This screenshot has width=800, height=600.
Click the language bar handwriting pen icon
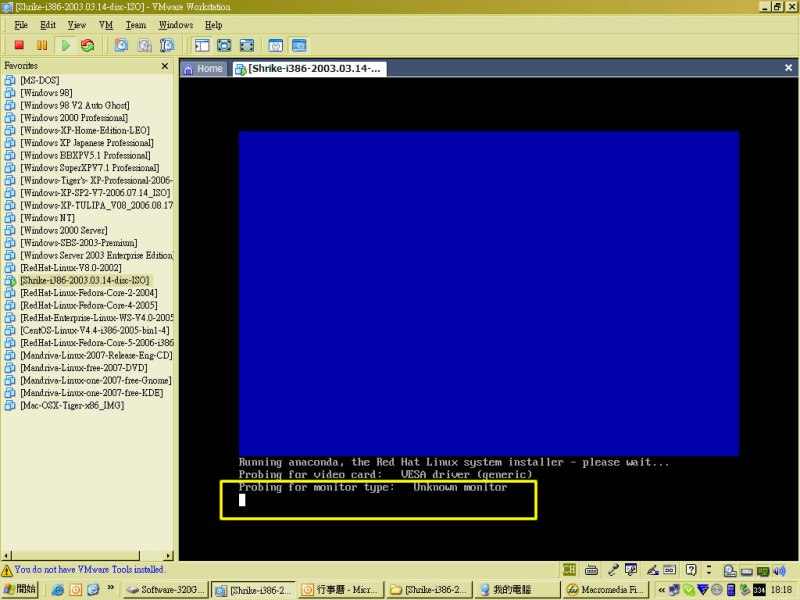[652, 569]
